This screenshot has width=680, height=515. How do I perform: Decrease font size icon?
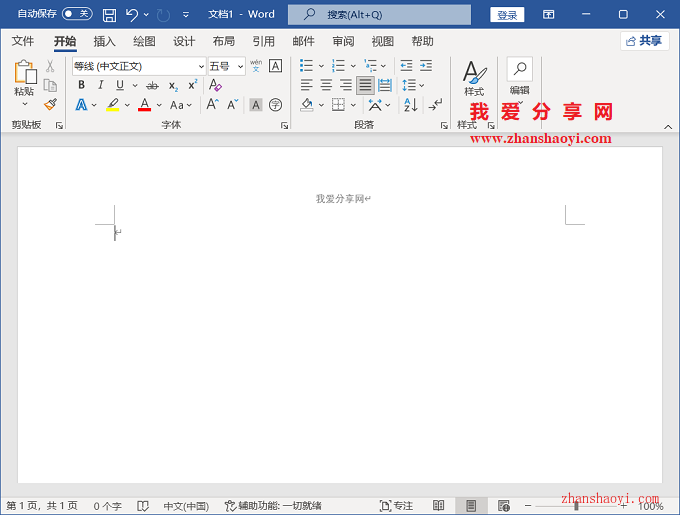click(x=233, y=104)
